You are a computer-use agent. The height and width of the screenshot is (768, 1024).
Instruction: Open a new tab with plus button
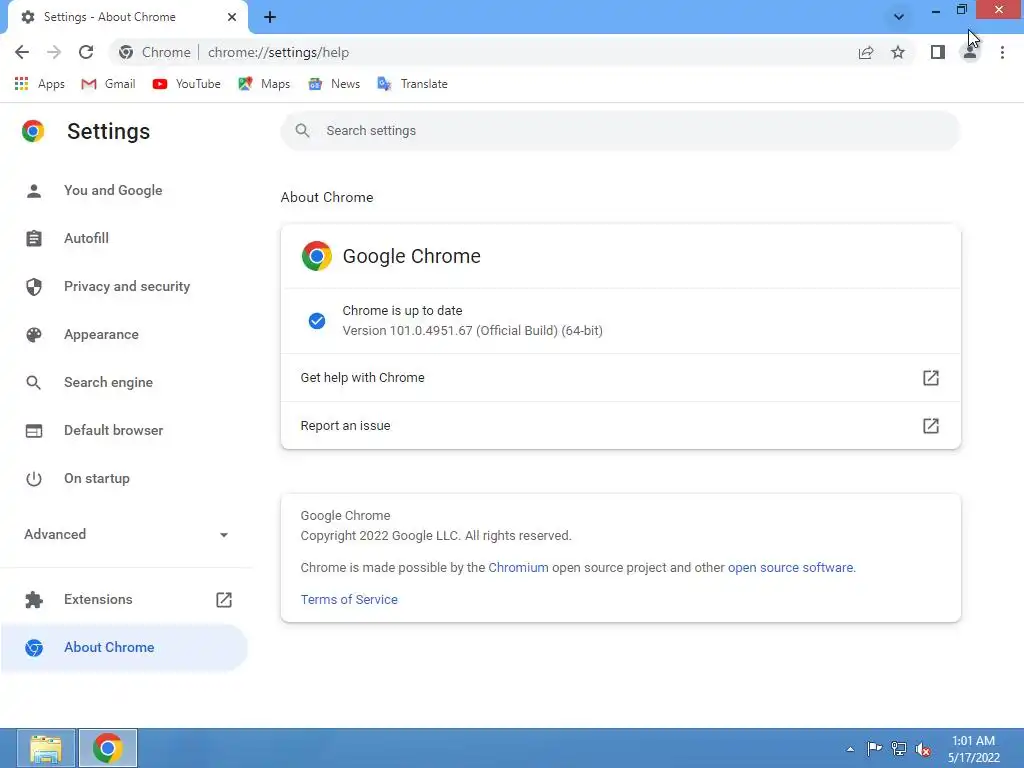[x=270, y=17]
